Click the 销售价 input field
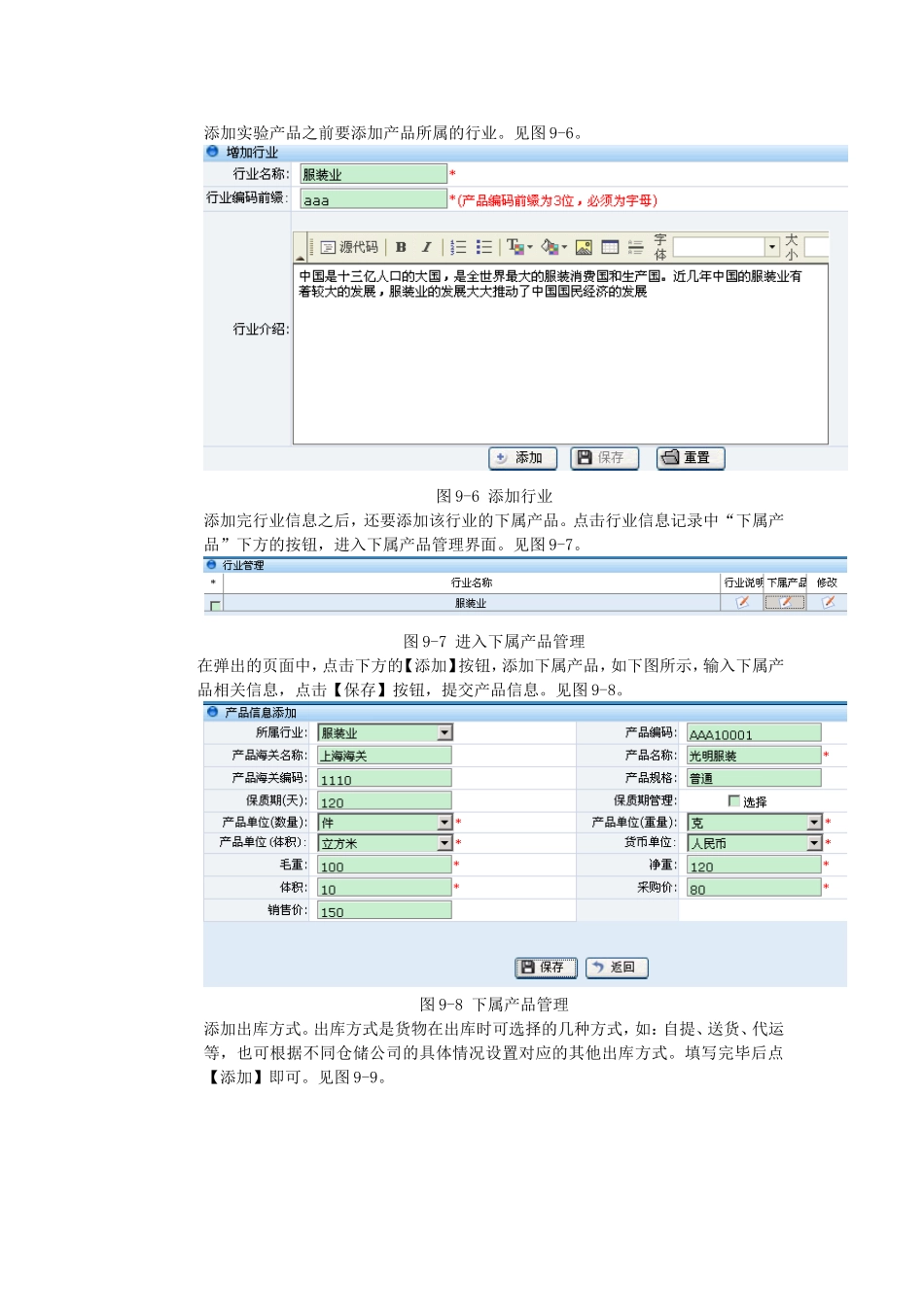The width and height of the screenshot is (924, 1307). click(x=382, y=910)
